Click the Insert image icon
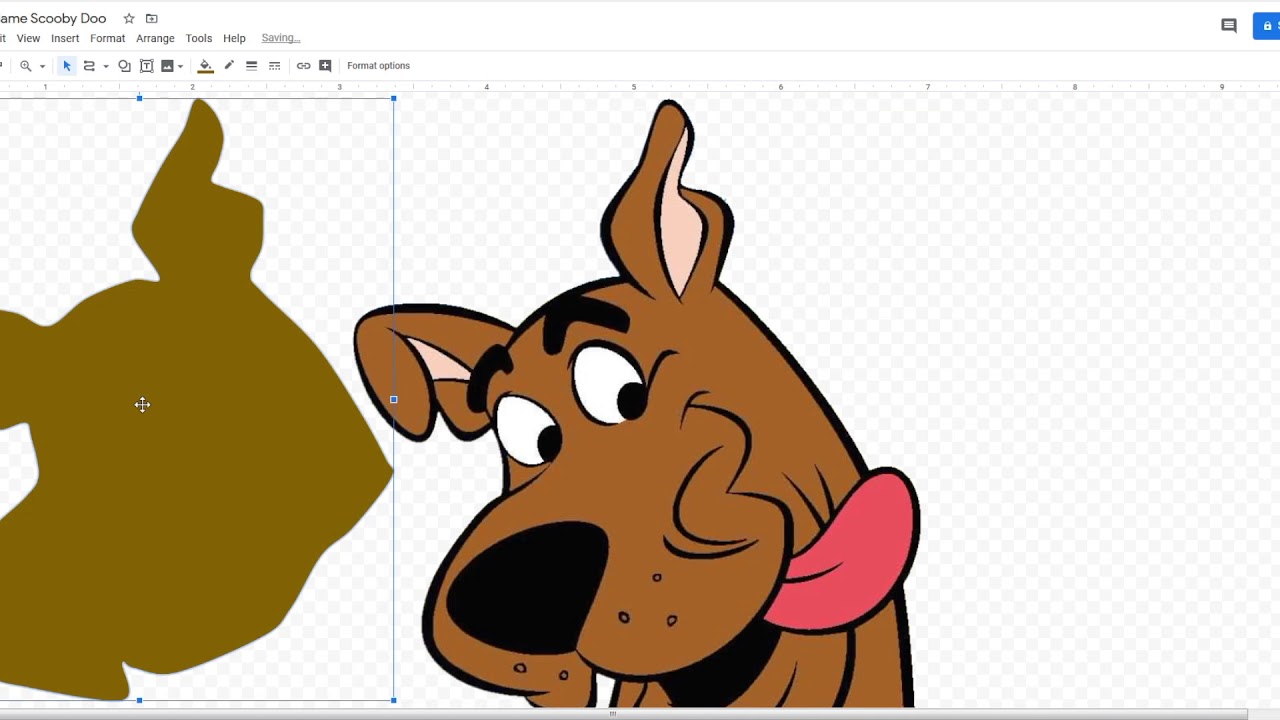This screenshot has height=720, width=1280. [167, 66]
